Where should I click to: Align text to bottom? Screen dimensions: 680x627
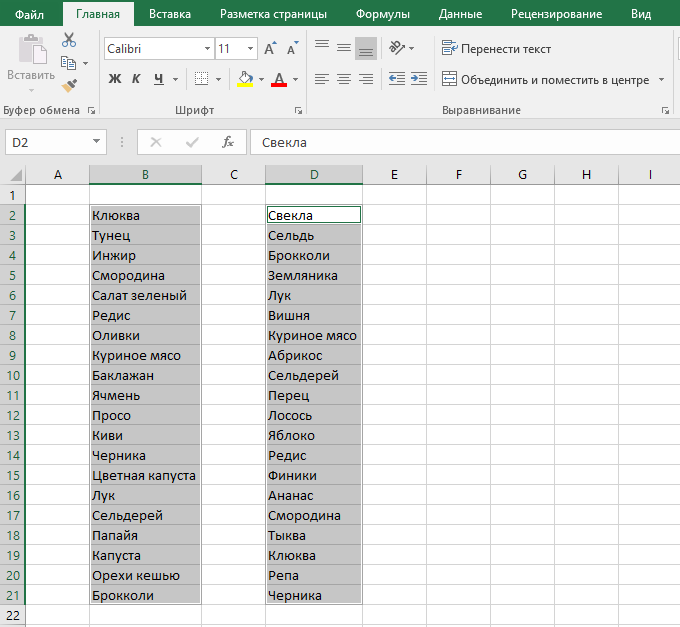tap(366, 48)
